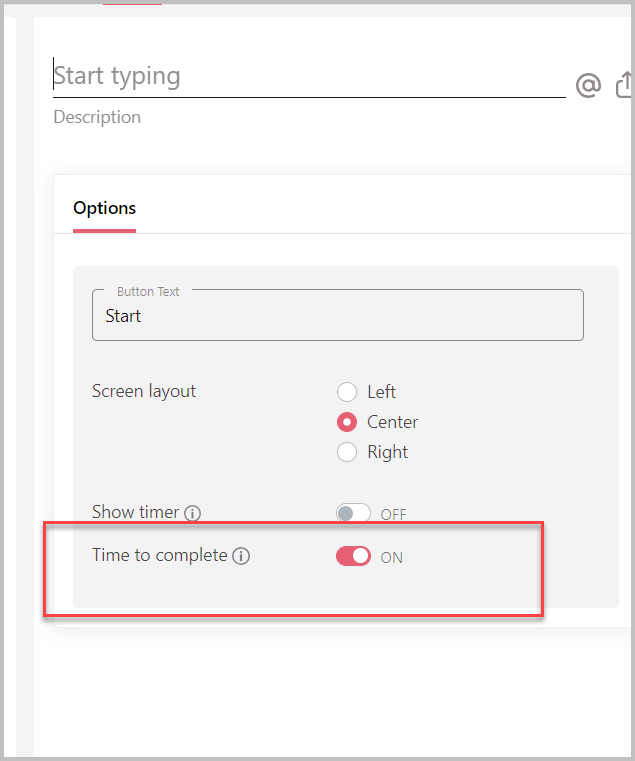The width and height of the screenshot is (635, 761).
Task: Pick the Right screen layout radio button
Action: (347, 452)
